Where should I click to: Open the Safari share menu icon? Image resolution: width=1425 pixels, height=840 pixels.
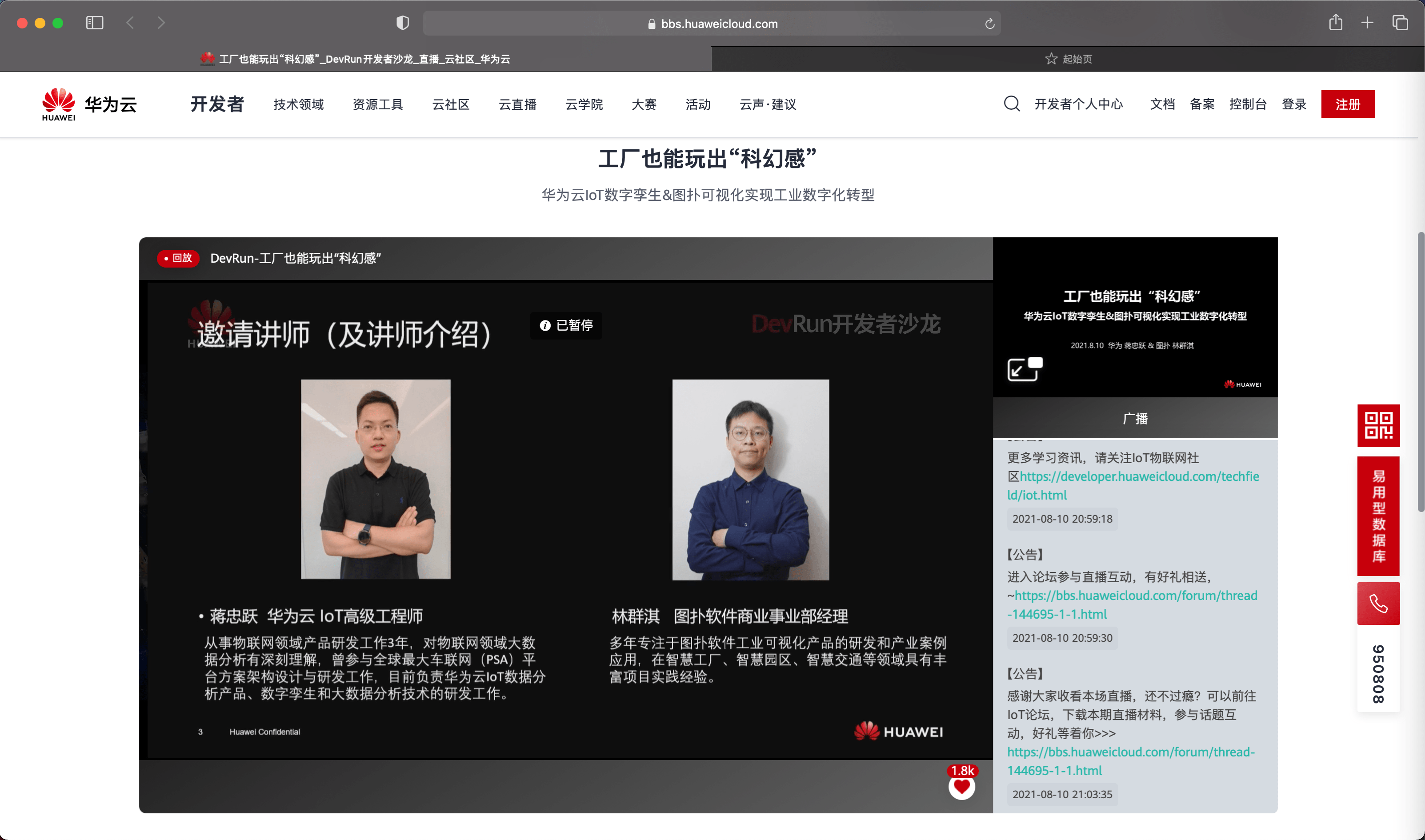1336,23
